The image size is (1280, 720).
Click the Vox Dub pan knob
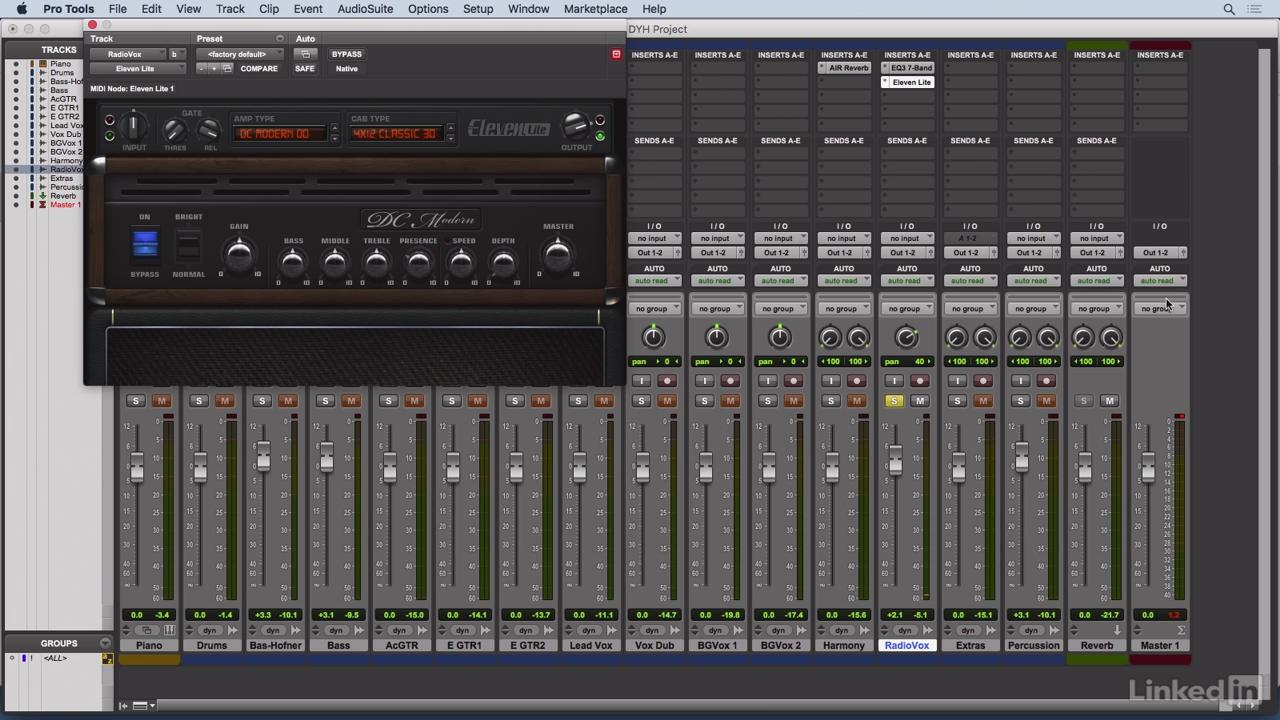(653, 337)
